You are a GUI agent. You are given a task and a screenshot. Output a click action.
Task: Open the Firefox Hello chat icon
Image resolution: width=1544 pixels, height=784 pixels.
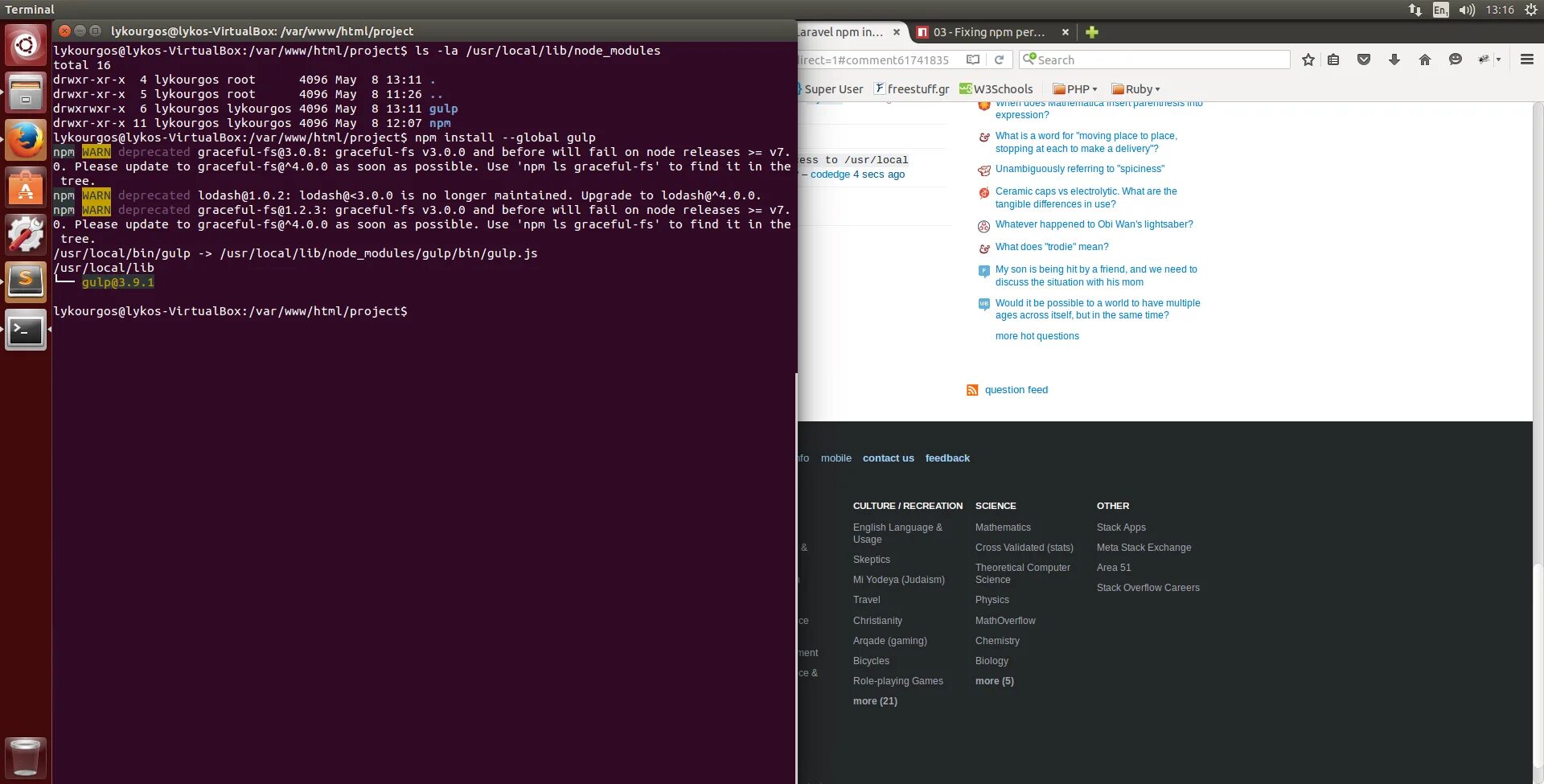click(x=1456, y=60)
